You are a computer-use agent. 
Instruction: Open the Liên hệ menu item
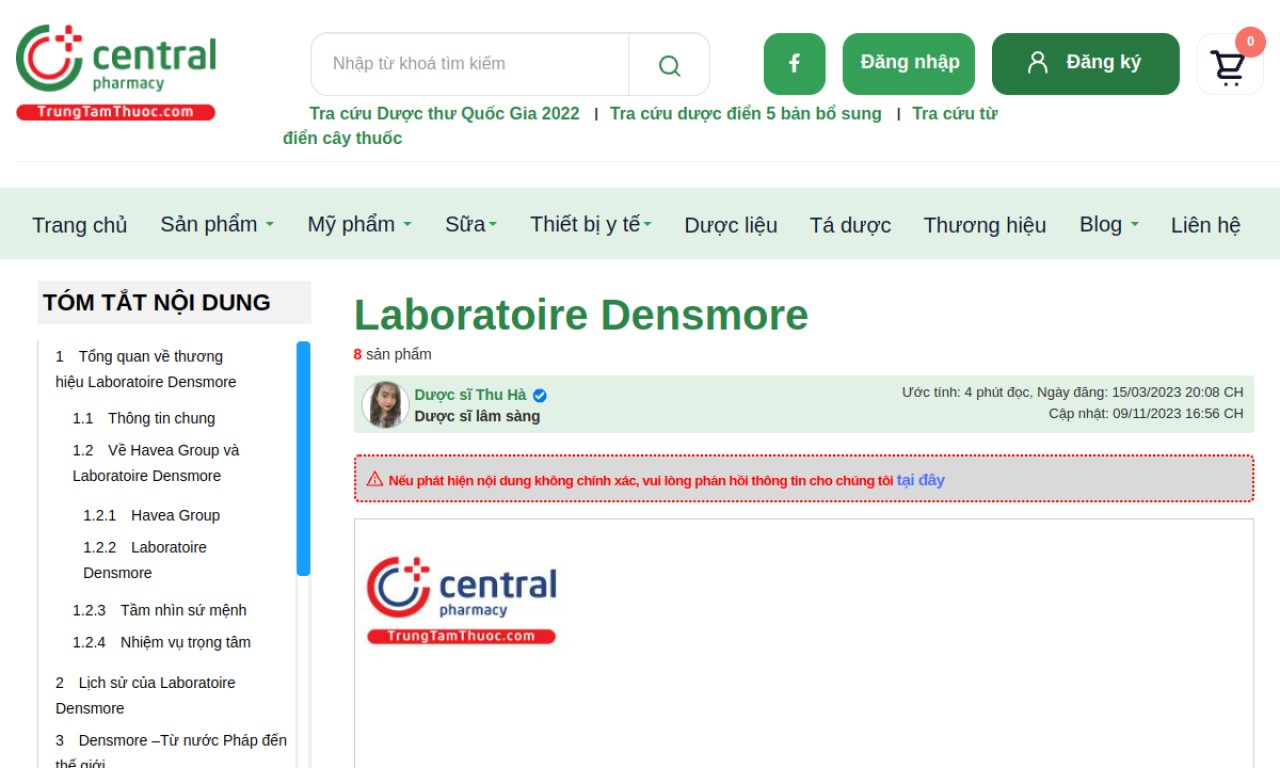click(1206, 225)
